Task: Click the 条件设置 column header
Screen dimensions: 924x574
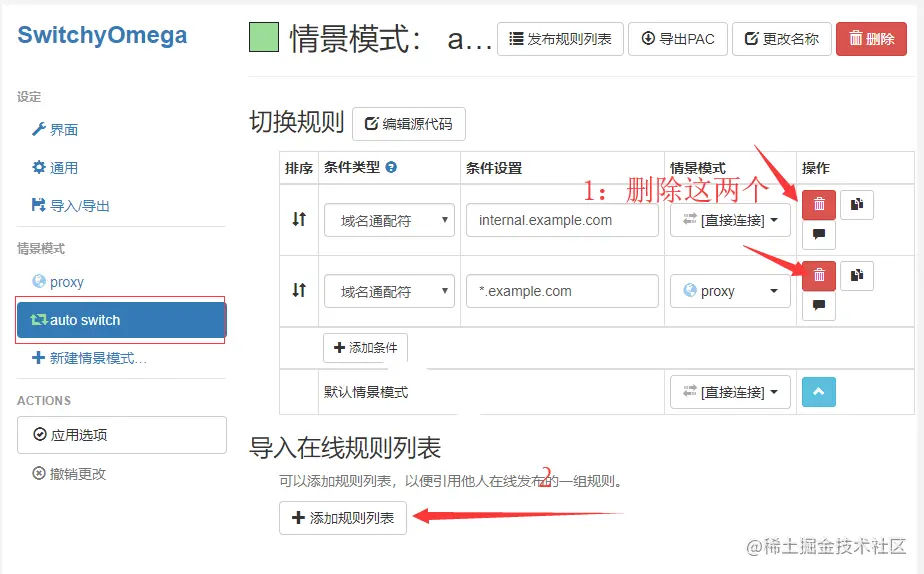Action: pyautogui.click(x=494, y=168)
